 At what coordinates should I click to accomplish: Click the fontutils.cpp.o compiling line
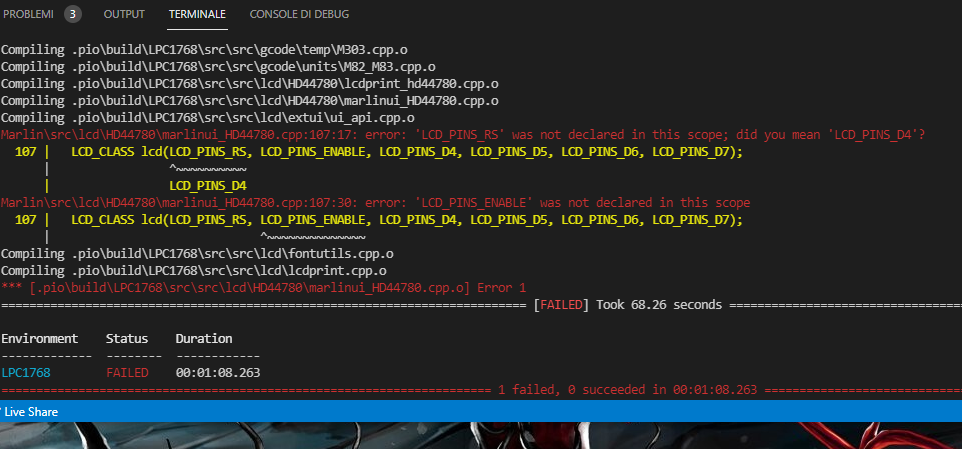[x=197, y=253]
